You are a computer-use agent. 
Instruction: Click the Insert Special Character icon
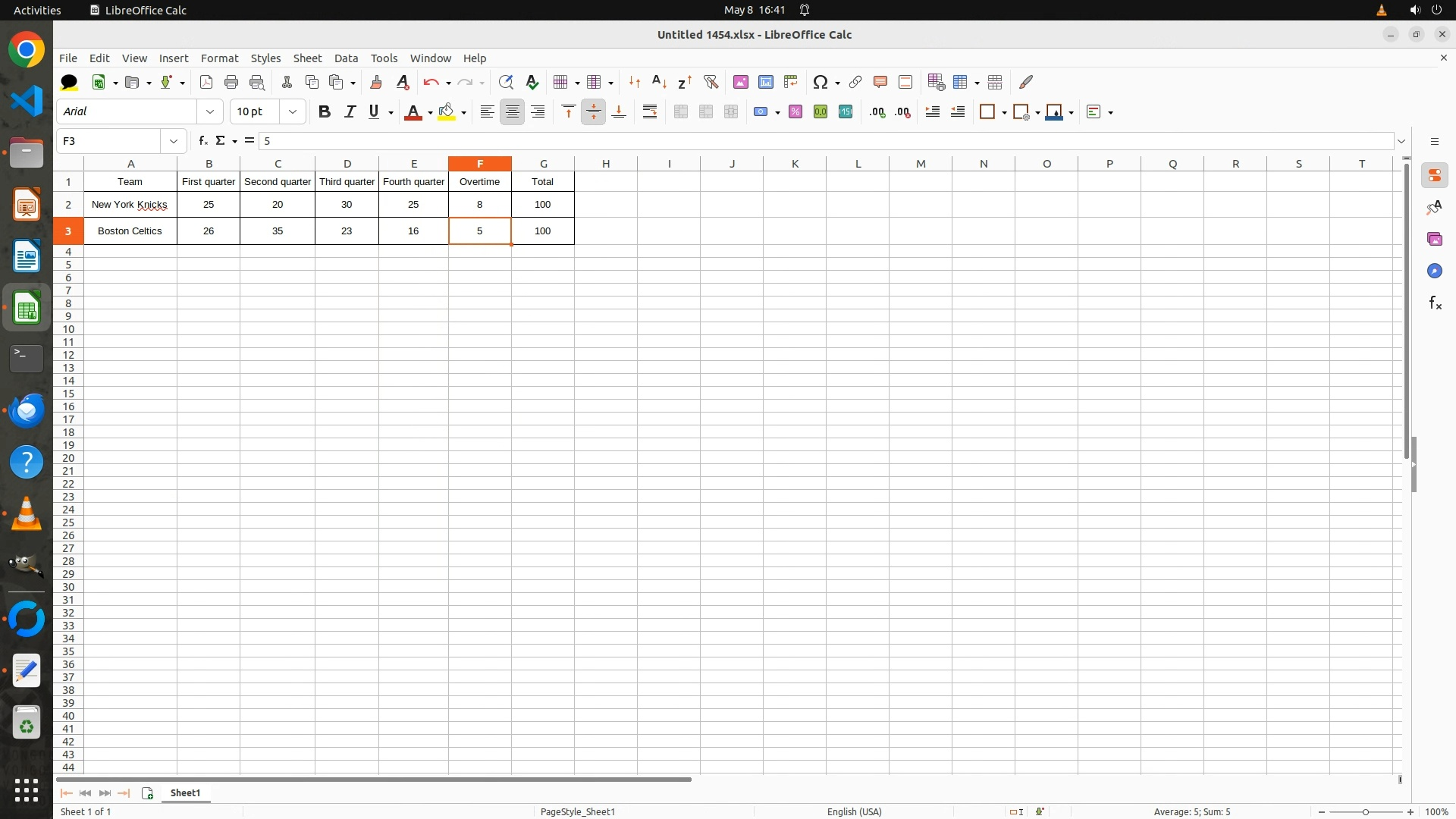(x=820, y=82)
